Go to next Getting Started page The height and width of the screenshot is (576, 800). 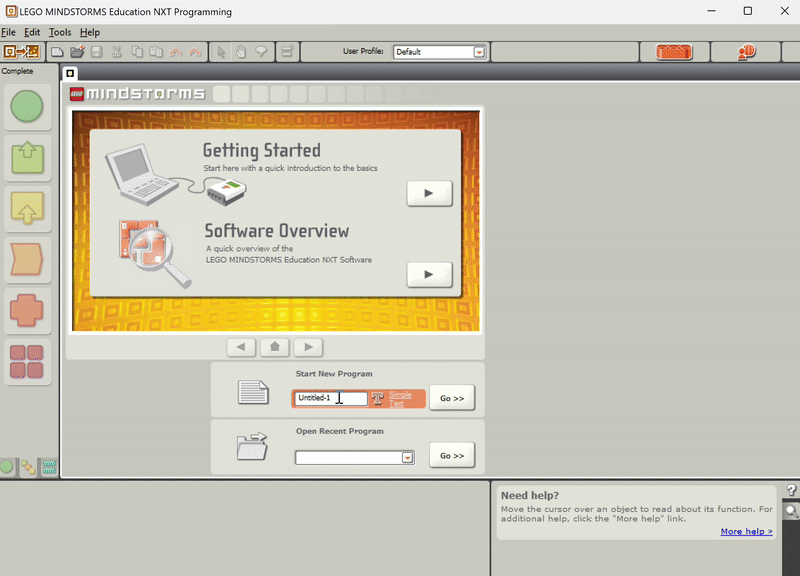pyautogui.click(x=308, y=347)
